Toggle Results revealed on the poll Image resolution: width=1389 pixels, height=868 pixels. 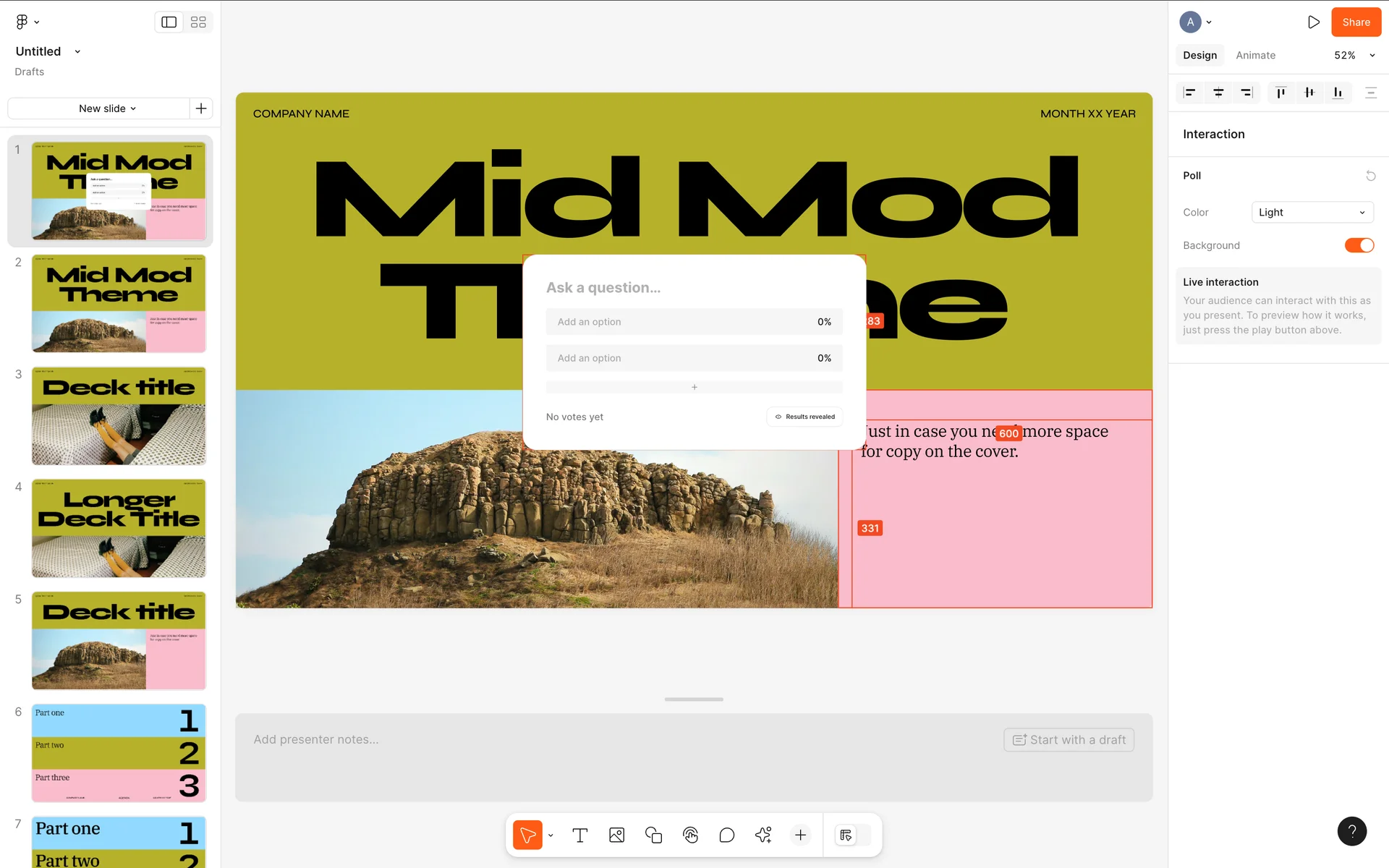tap(804, 417)
